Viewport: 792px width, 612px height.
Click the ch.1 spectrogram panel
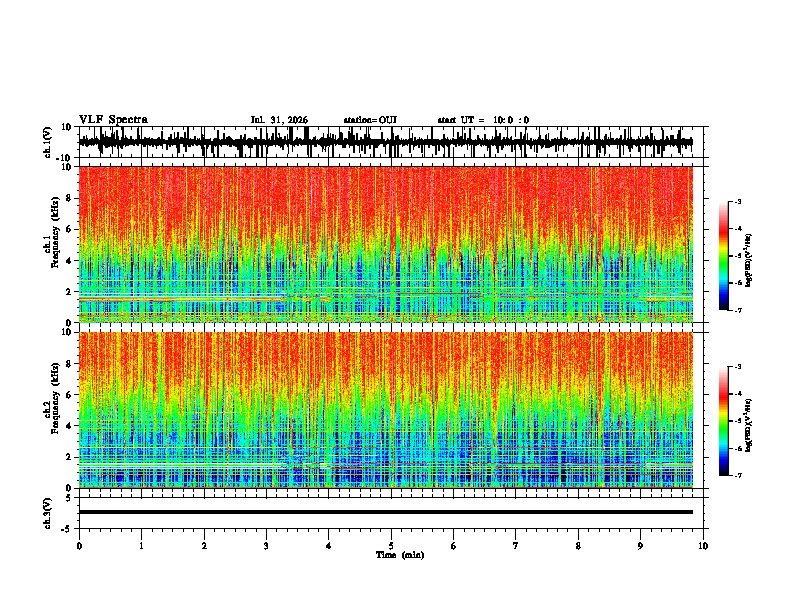pos(386,244)
